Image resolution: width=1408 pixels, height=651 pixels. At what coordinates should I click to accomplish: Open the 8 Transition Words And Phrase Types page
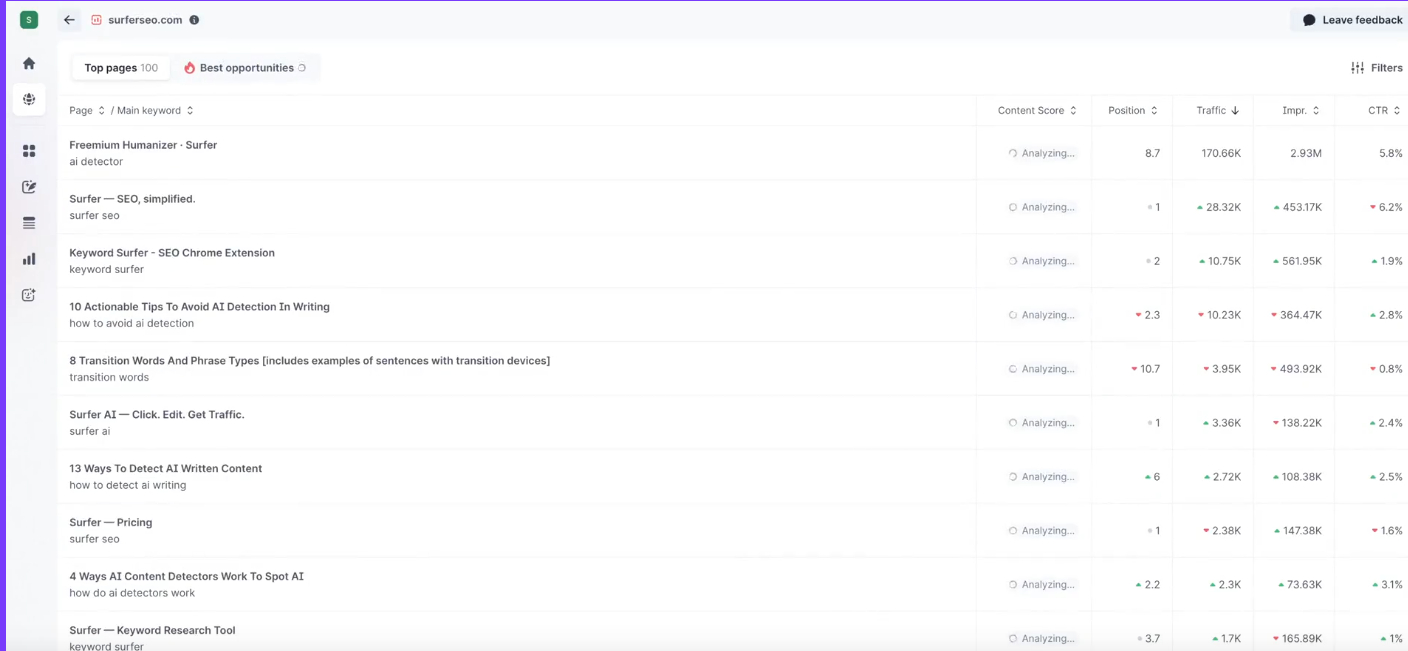pyautogui.click(x=309, y=361)
